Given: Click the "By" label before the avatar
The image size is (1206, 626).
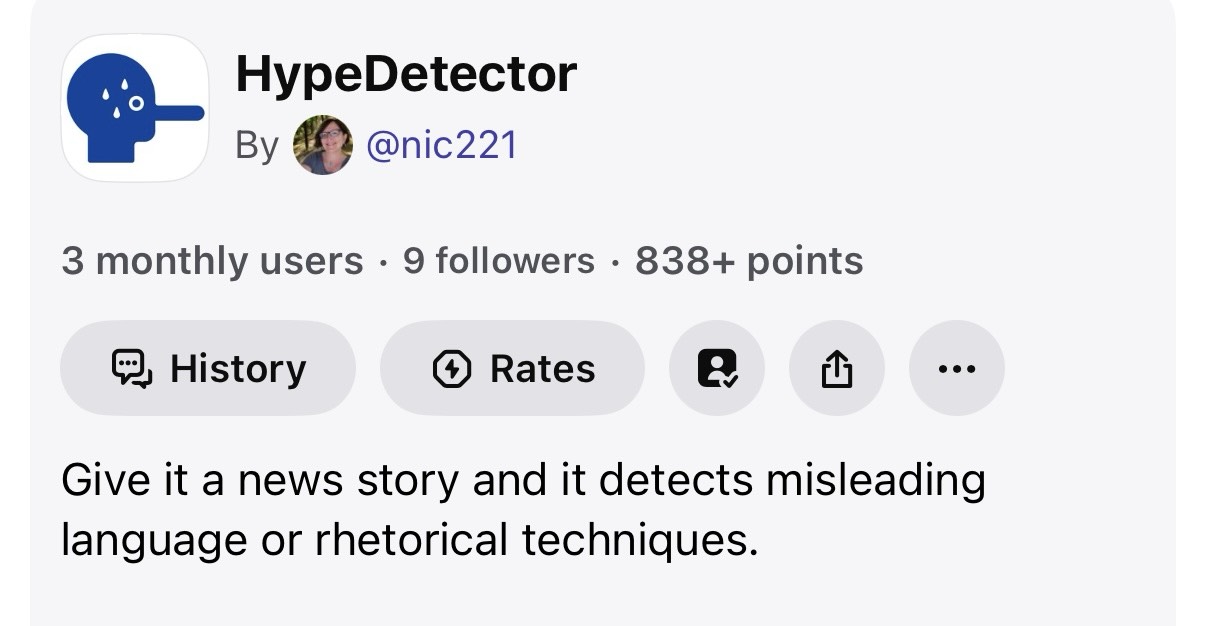Looking at the screenshot, I should [257, 146].
